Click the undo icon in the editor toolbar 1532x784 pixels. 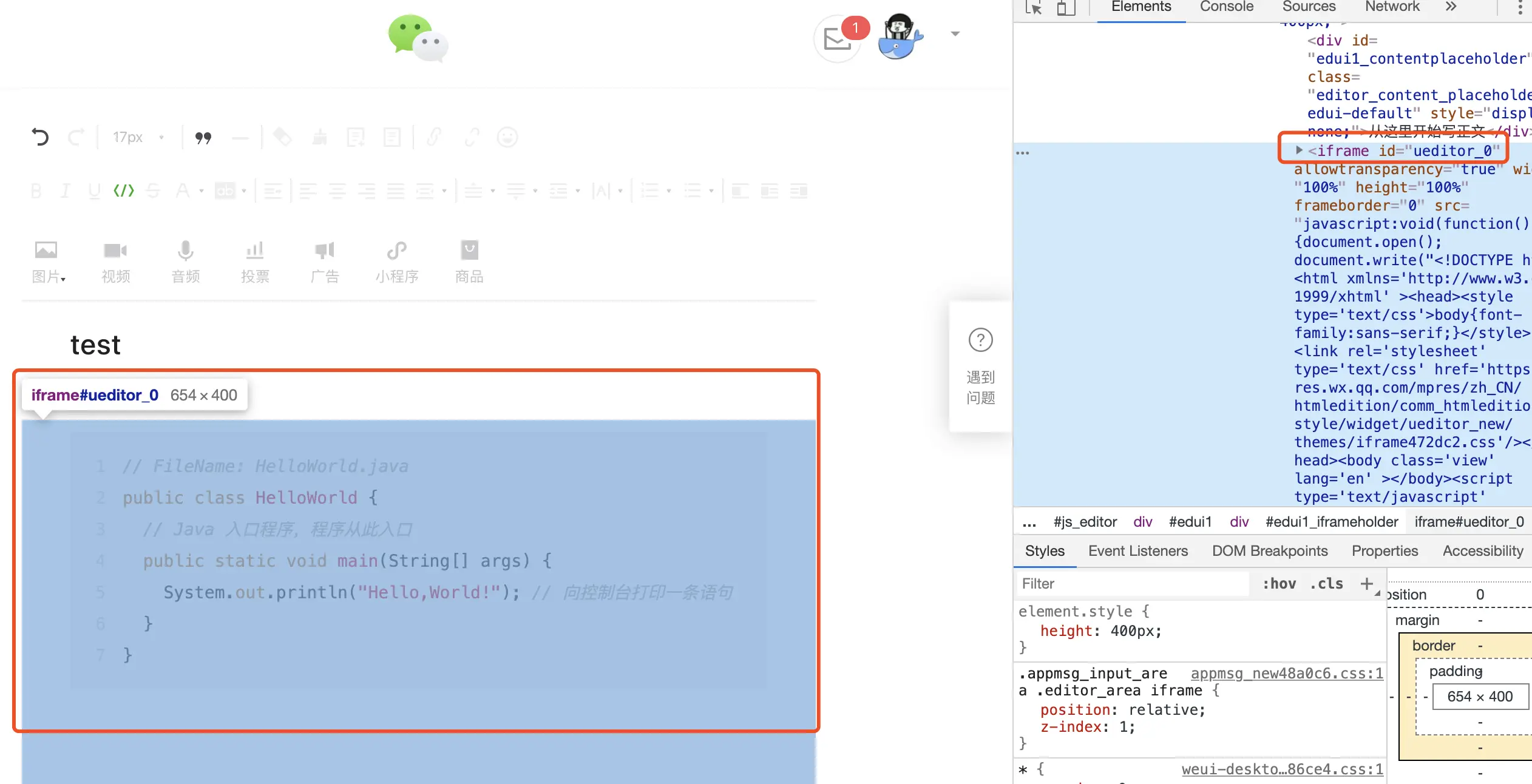point(40,137)
